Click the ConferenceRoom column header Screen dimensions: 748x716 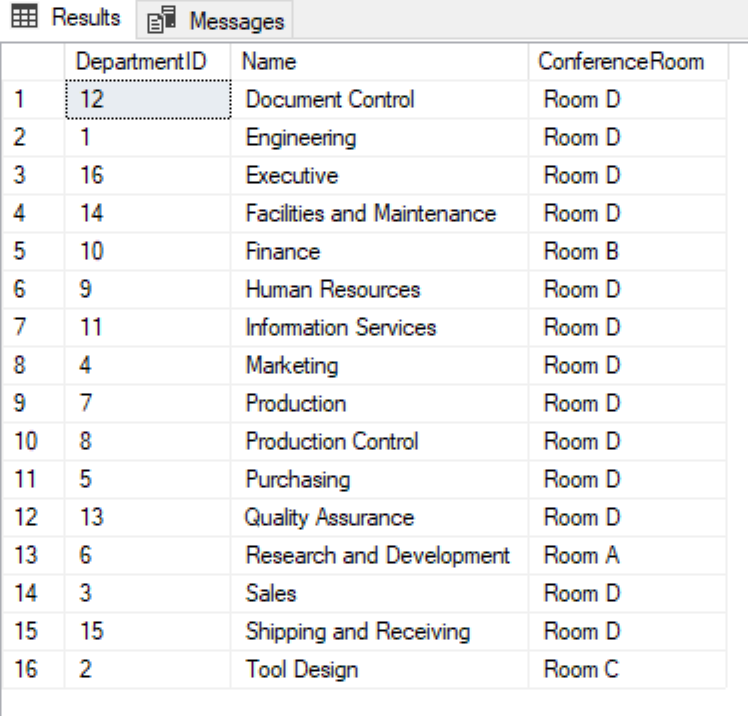click(628, 62)
